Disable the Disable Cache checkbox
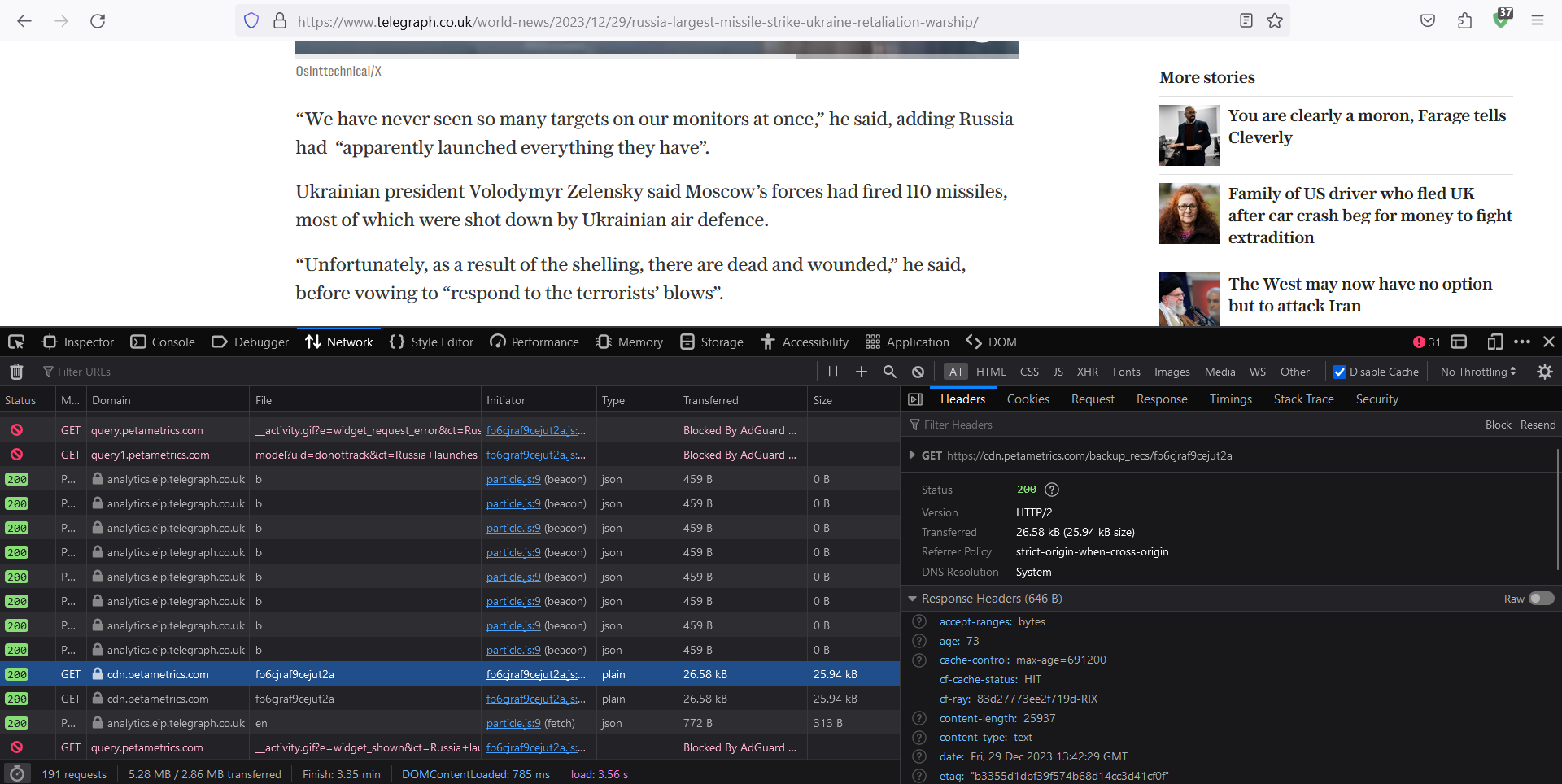The image size is (1562, 784). [1341, 372]
